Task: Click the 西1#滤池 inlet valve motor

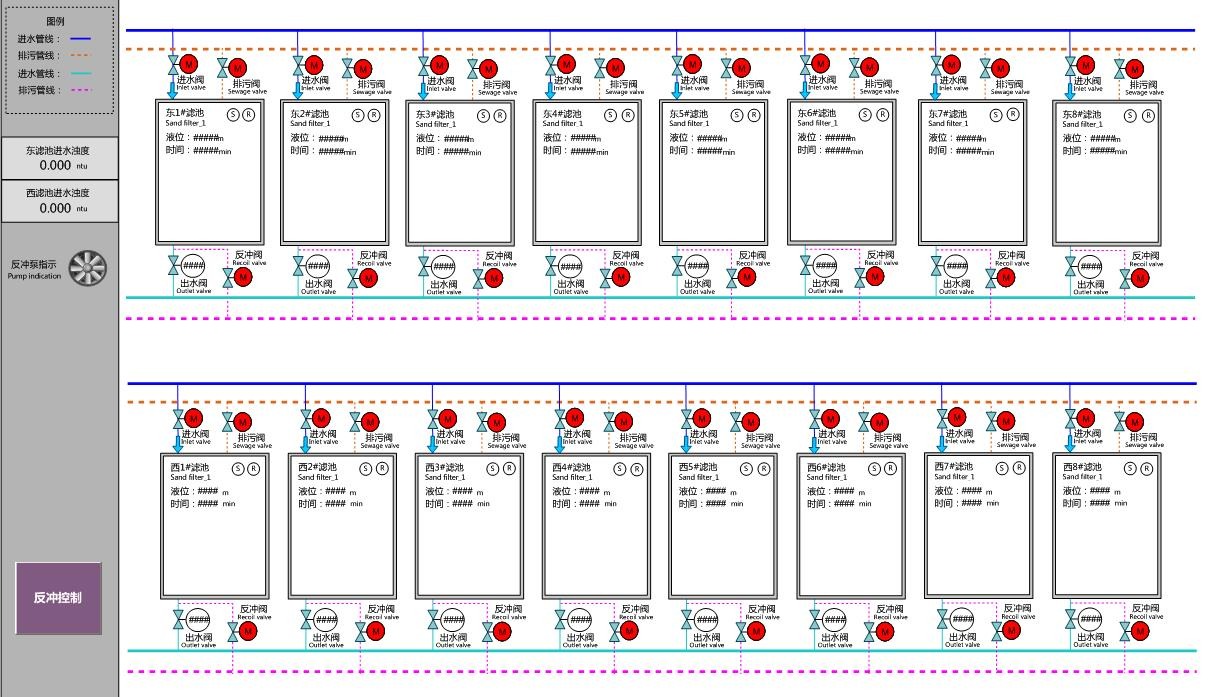Action: (194, 418)
